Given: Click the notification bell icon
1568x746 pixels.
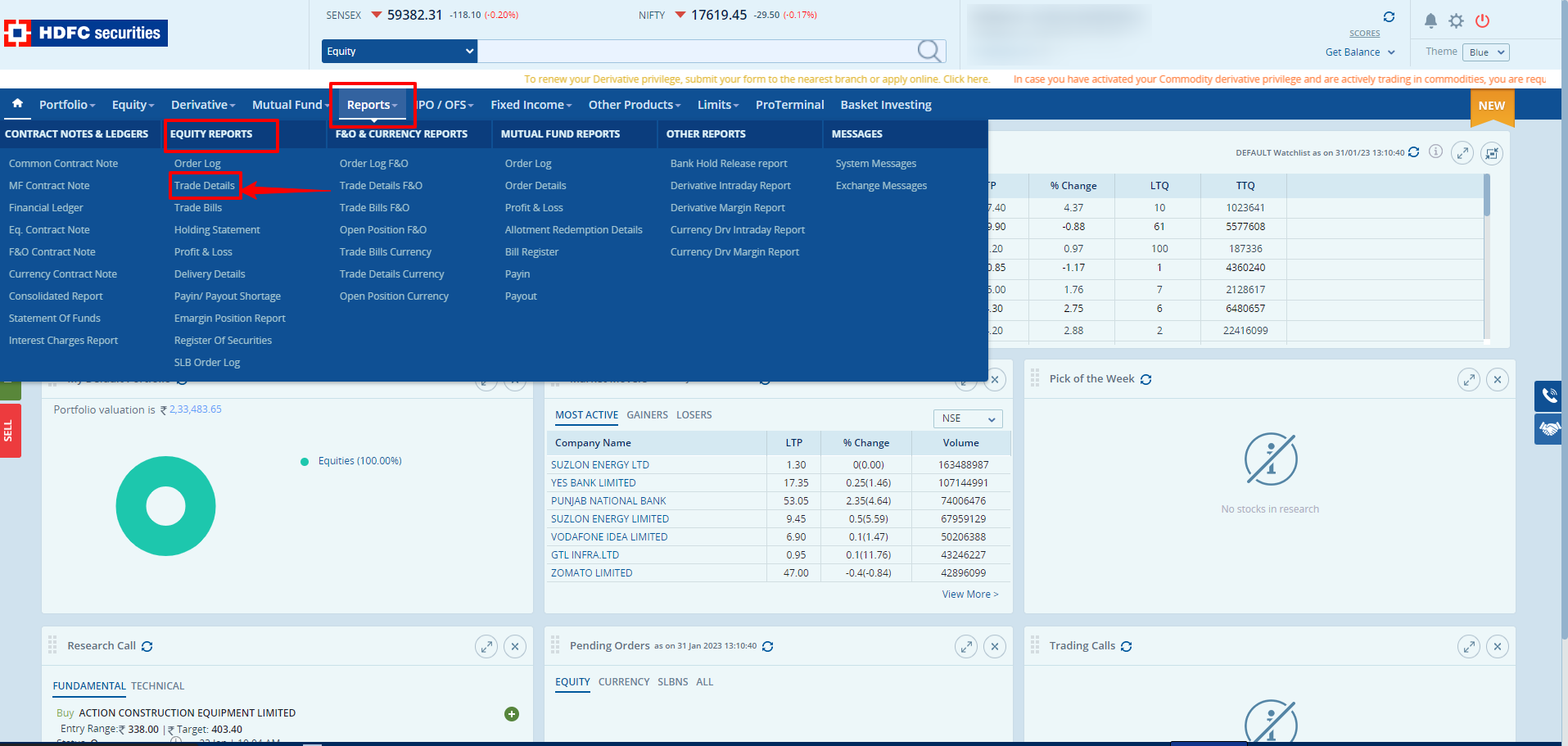Looking at the screenshot, I should pyautogui.click(x=1430, y=20).
